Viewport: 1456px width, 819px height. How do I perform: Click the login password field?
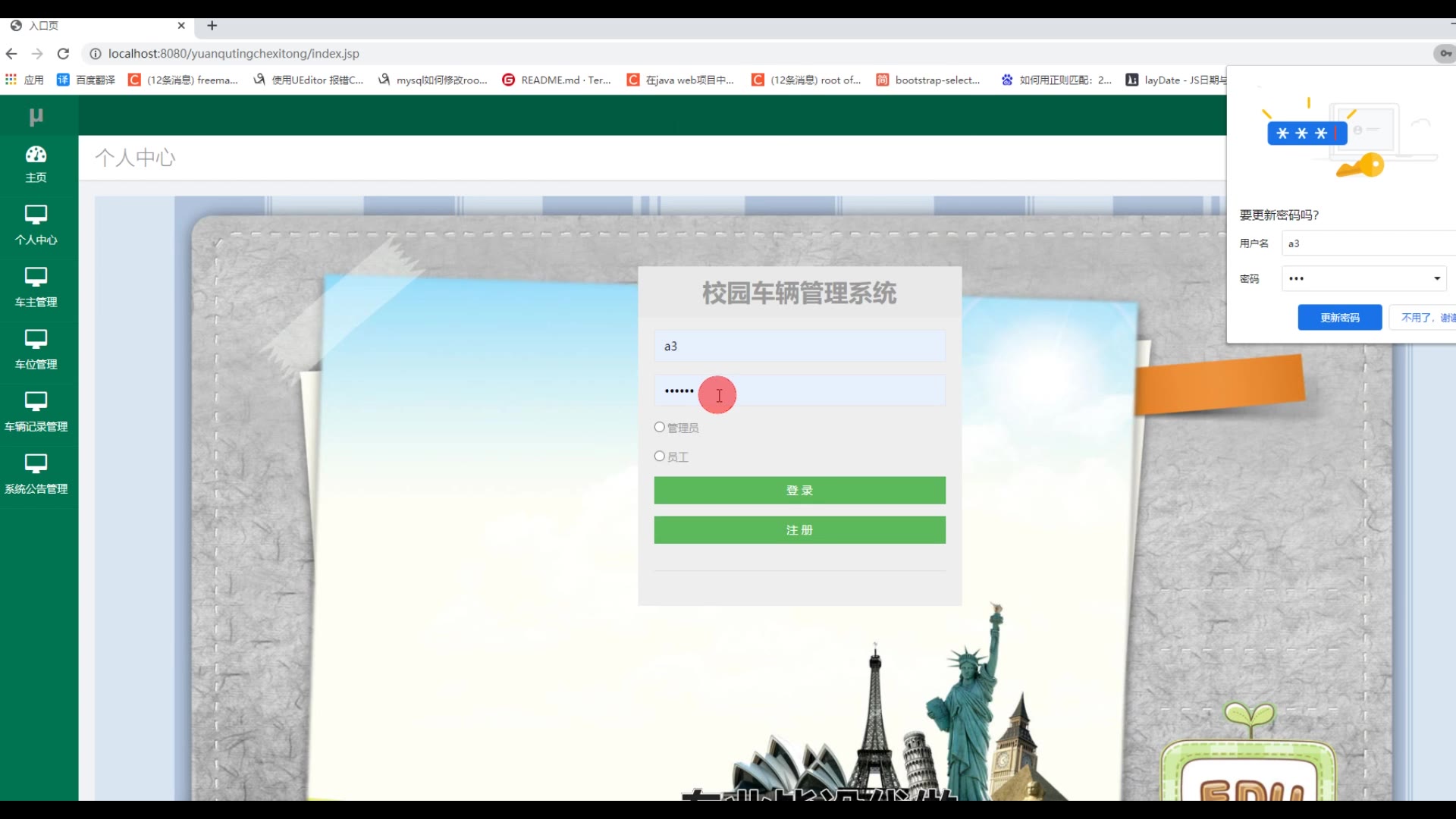click(x=800, y=391)
